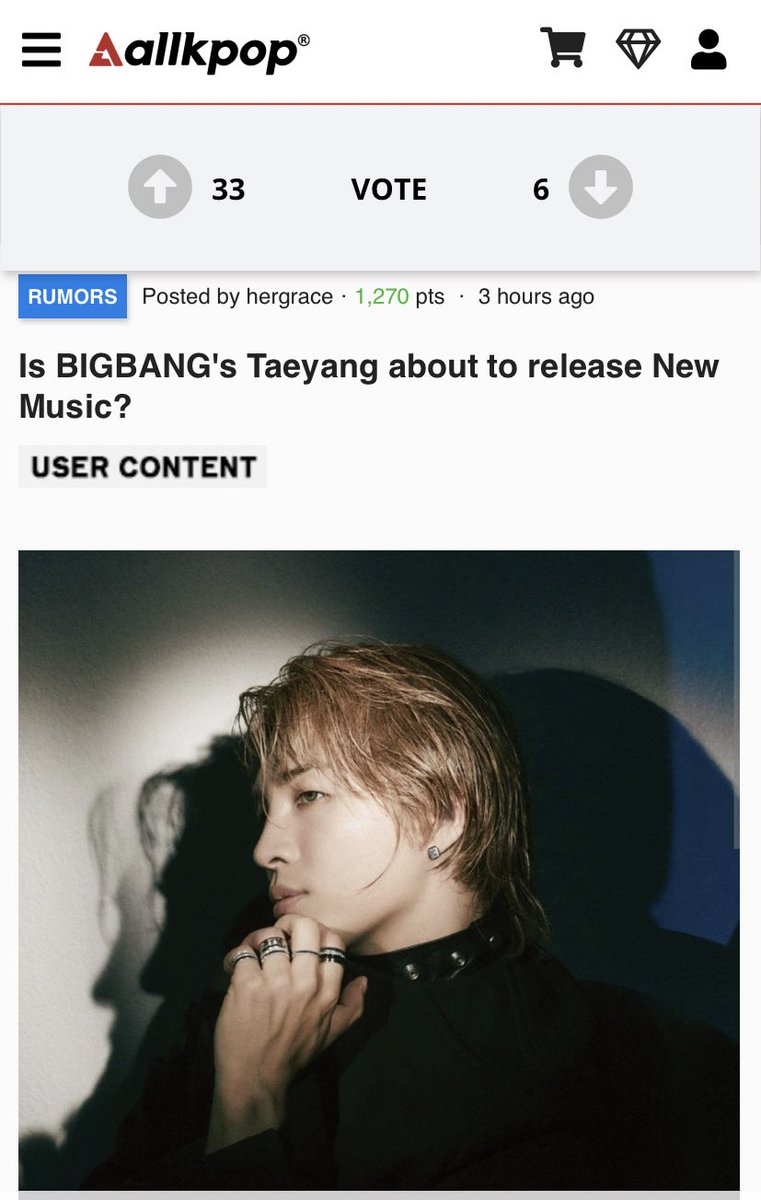Click the USER CONTENT badge
Screen dimensions: 761x1200
[x=143, y=467]
